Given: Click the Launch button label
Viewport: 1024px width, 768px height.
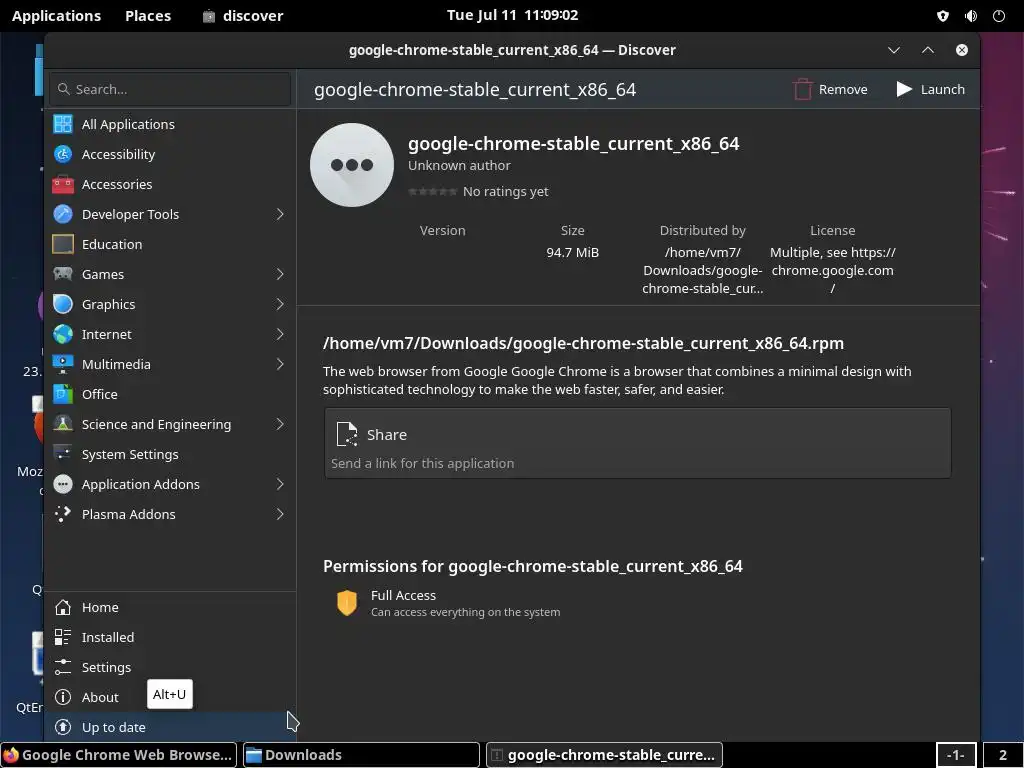Looking at the screenshot, I should [x=942, y=89].
